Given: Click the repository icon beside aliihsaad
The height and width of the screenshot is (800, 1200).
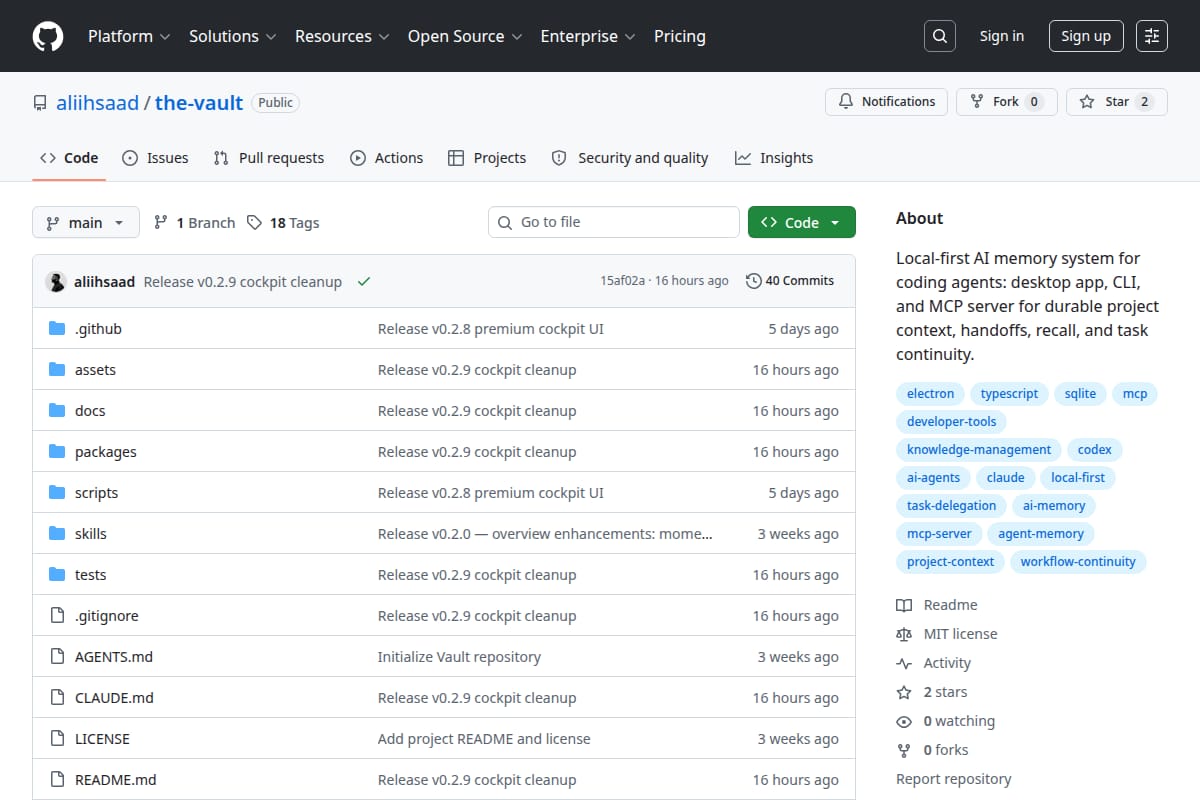Looking at the screenshot, I should [x=40, y=103].
